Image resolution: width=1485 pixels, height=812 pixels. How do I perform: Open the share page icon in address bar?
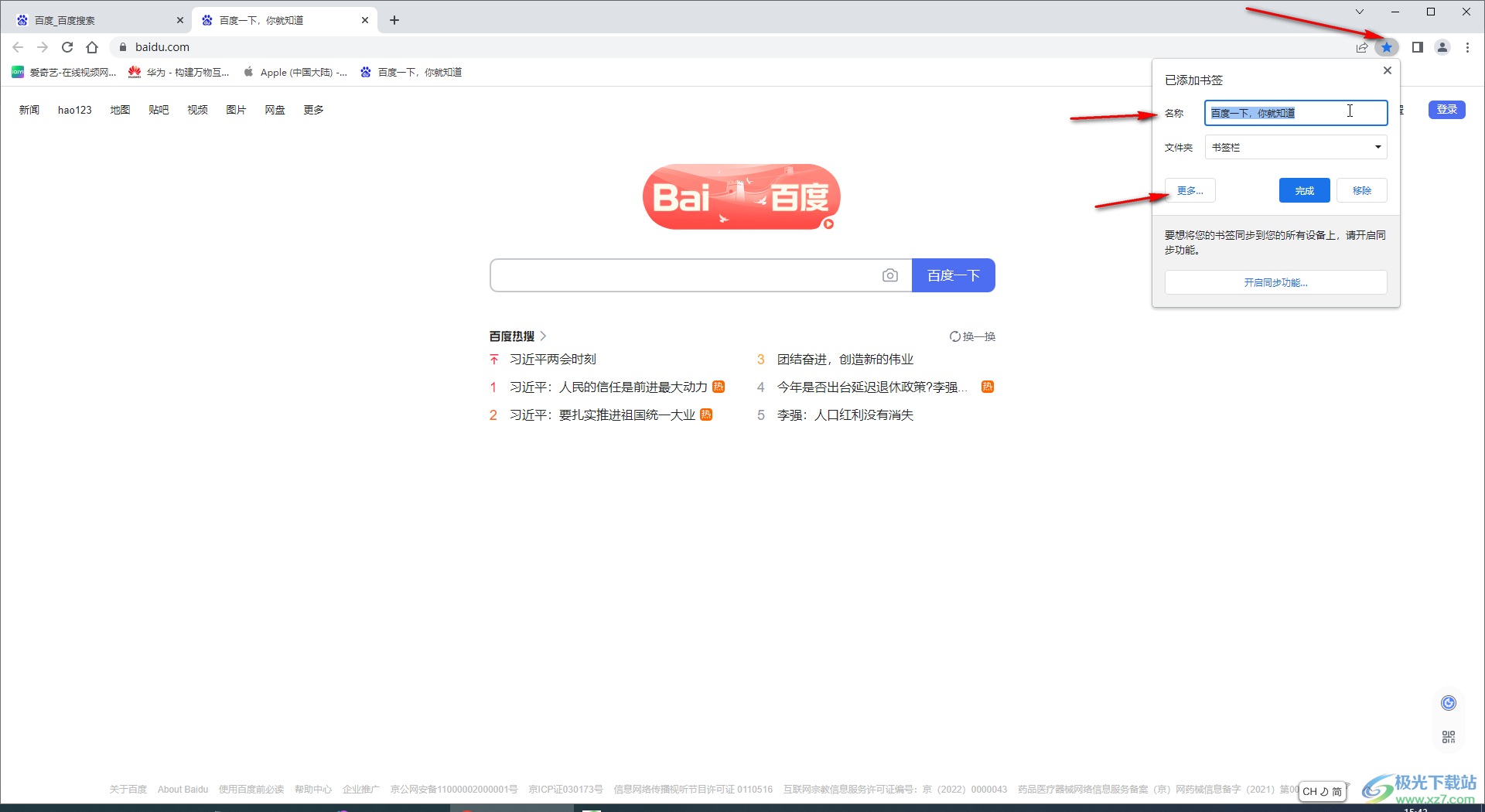(x=1362, y=47)
